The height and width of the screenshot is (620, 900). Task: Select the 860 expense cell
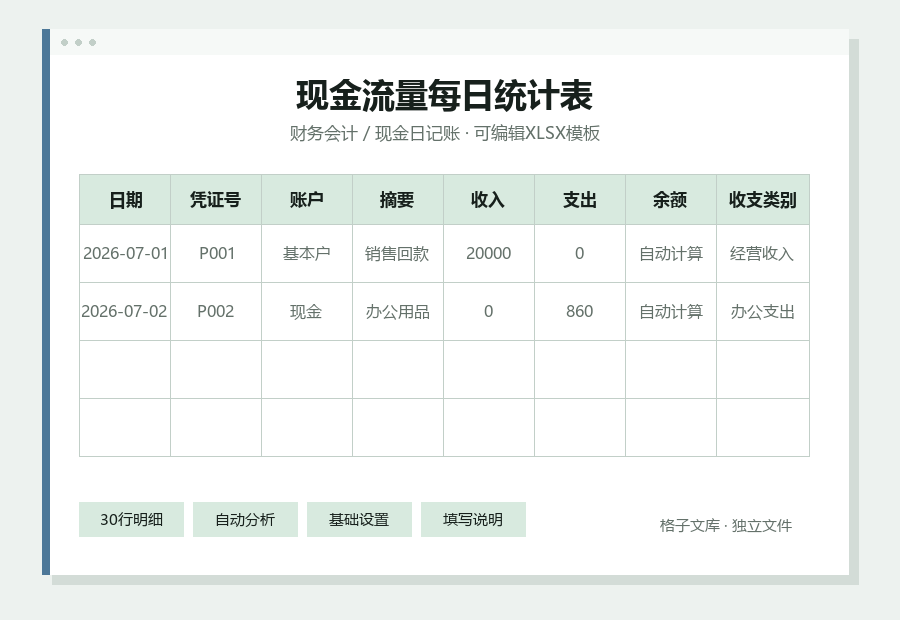pos(580,312)
